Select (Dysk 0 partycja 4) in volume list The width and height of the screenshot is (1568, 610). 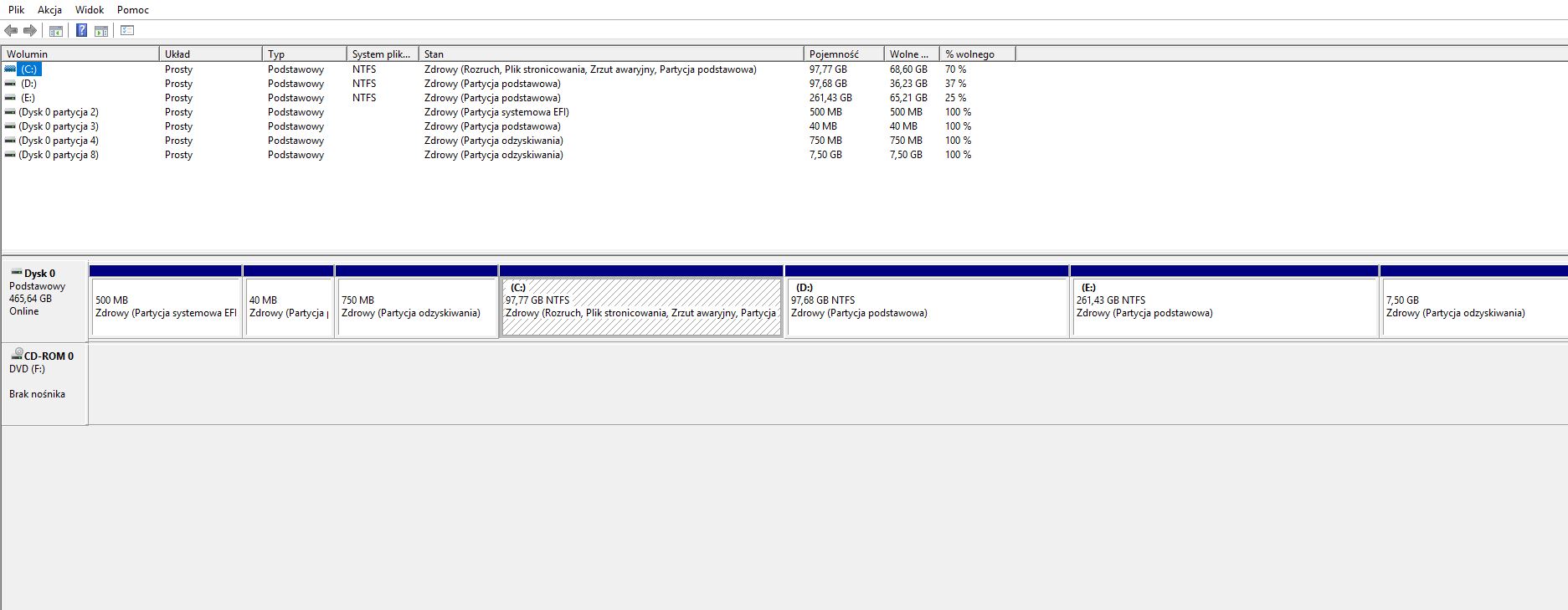point(59,141)
